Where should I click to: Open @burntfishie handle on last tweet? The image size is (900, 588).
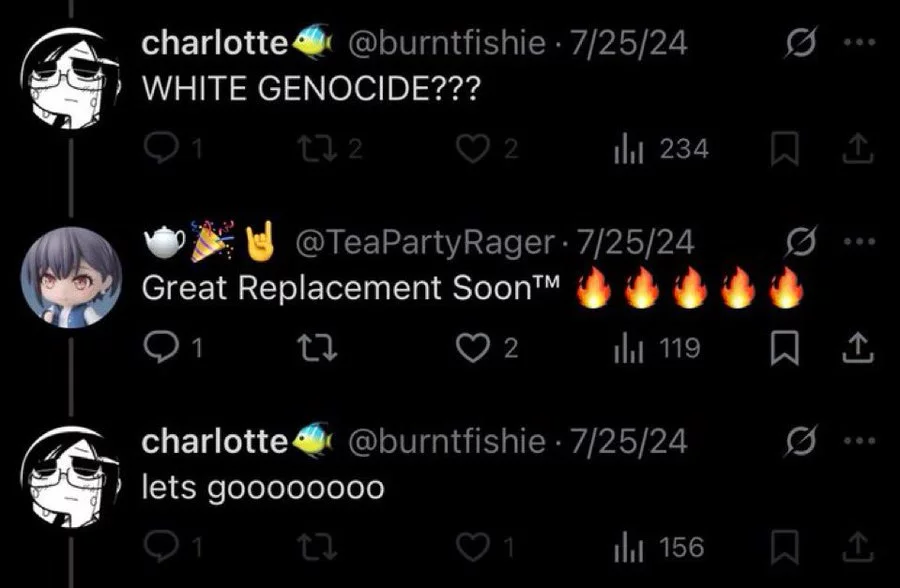[x=447, y=442]
